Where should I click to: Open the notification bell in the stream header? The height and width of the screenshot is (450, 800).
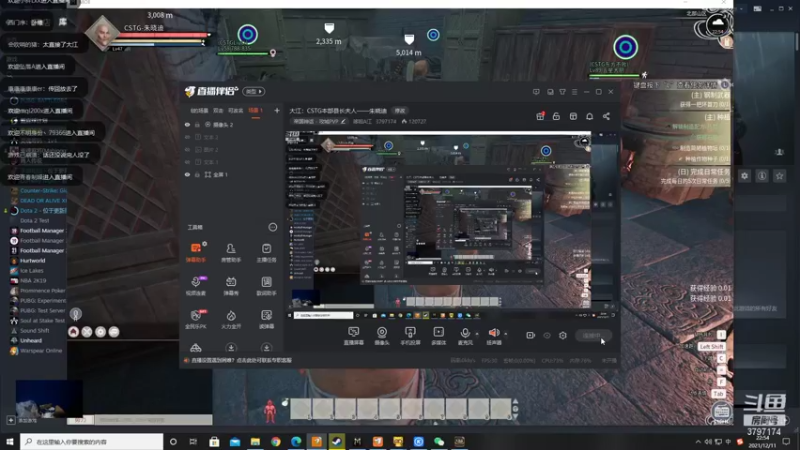[589, 116]
